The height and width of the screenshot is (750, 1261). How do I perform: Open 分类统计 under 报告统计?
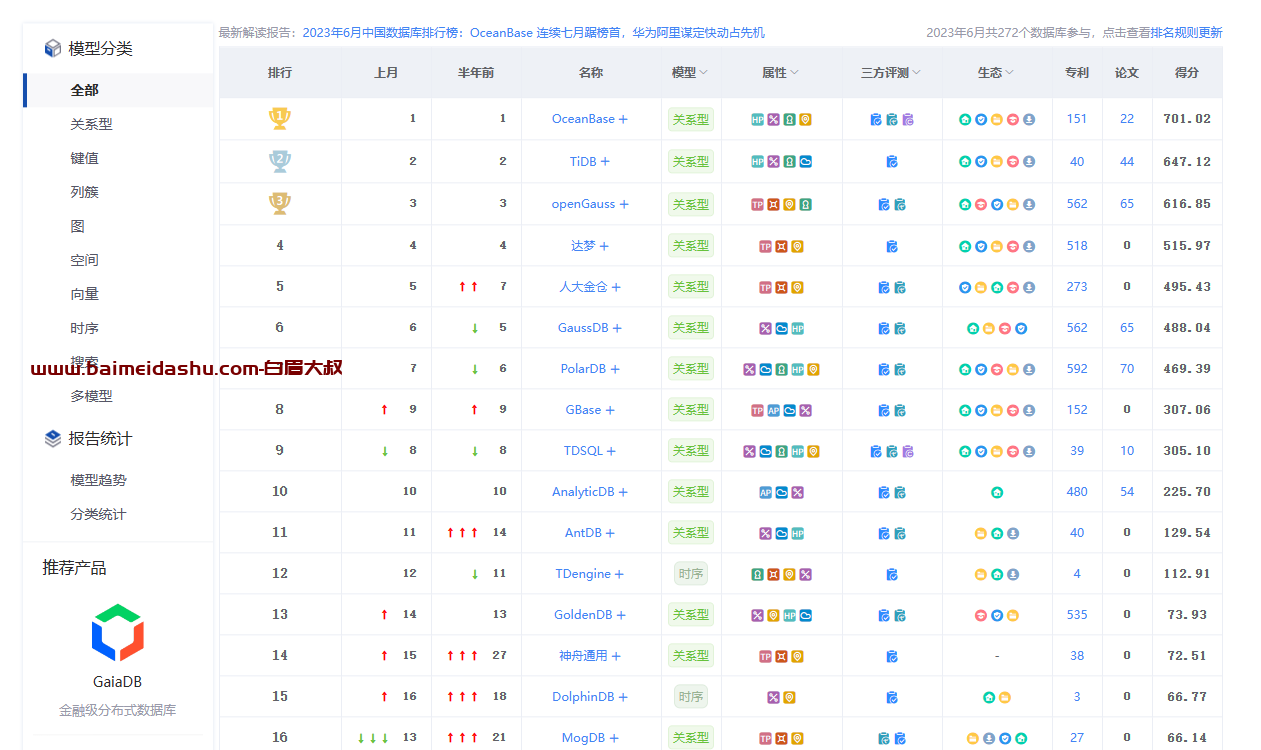tap(98, 514)
